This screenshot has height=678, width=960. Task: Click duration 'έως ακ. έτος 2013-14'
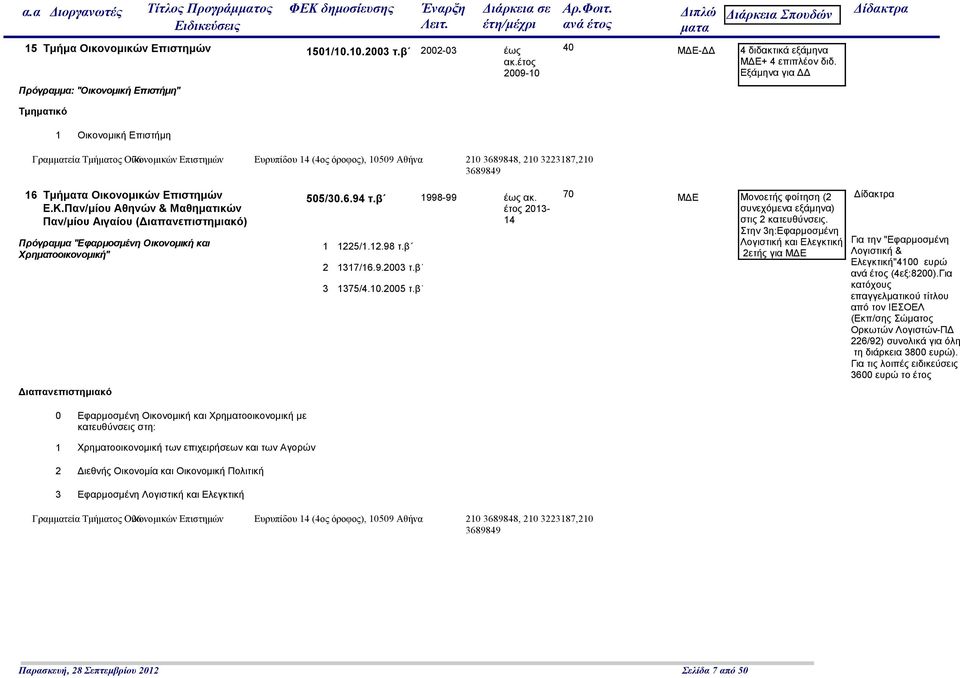click(527, 209)
